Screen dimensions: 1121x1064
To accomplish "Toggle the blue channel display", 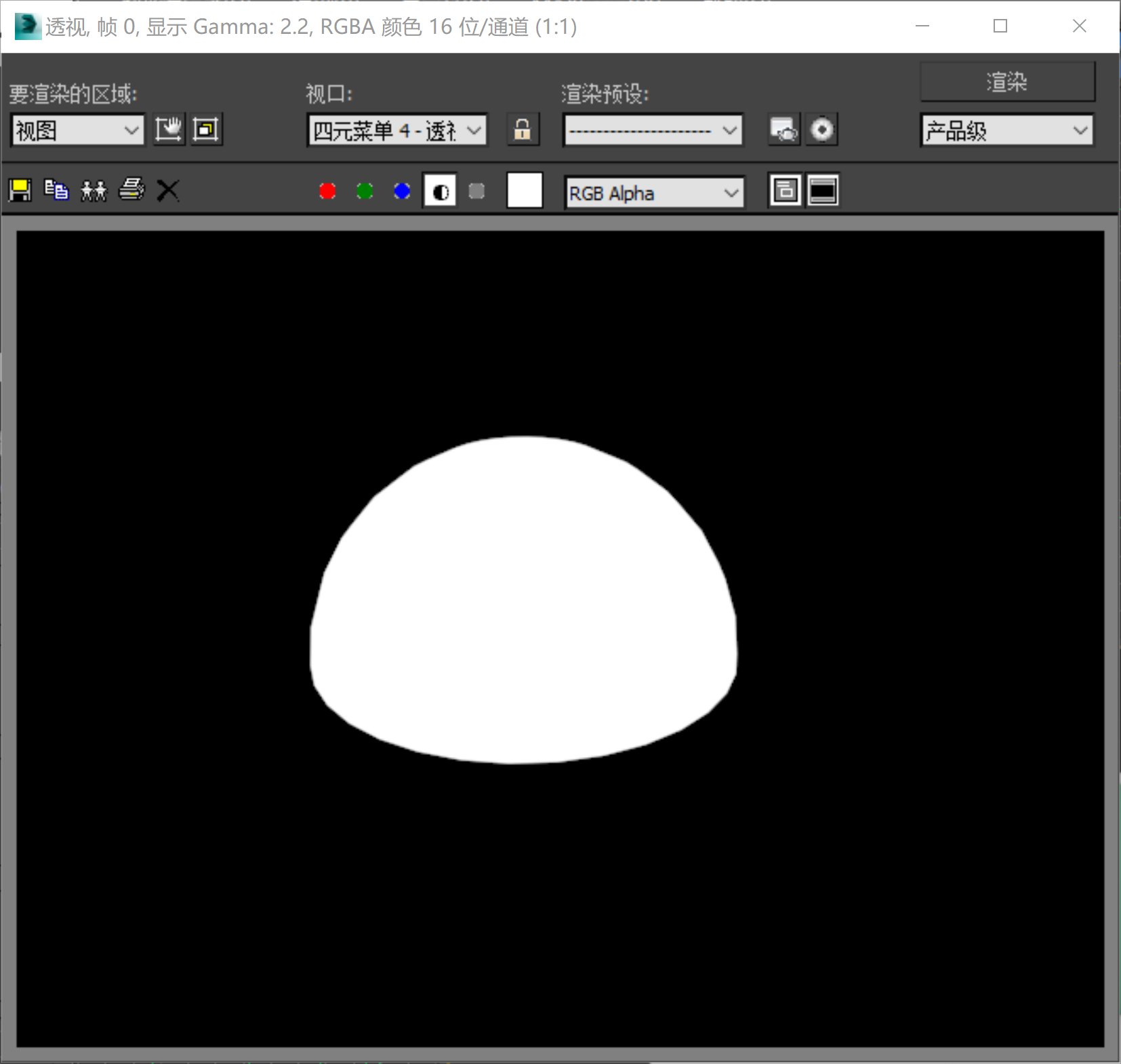I will coord(402,191).
